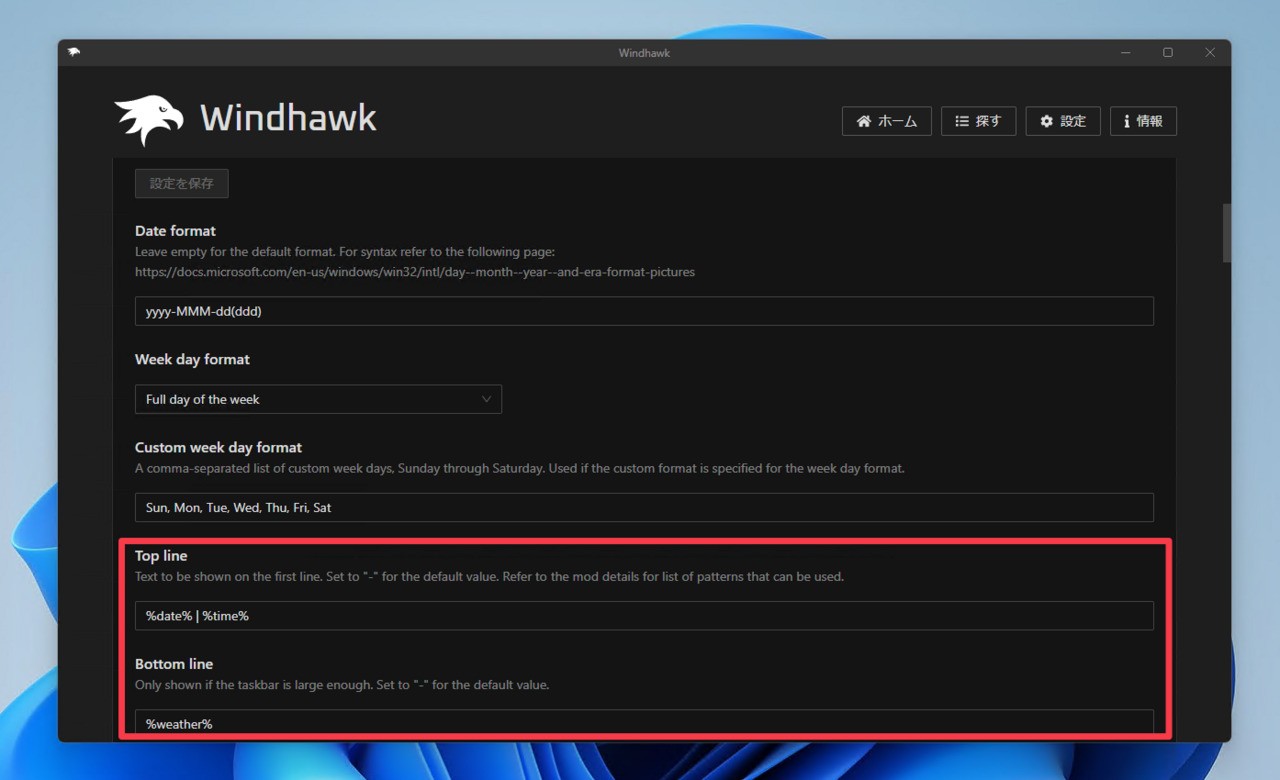Click the 'Text to be shown on the first line' description
Viewport: 1280px width, 780px height.
click(x=489, y=577)
